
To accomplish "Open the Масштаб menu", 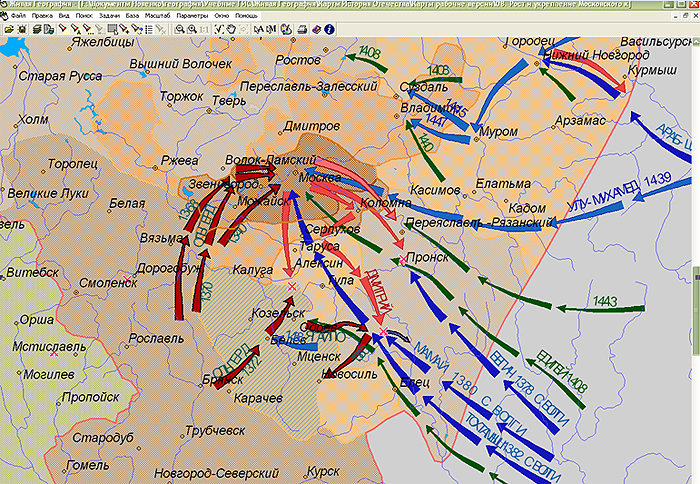I will [x=158, y=17].
